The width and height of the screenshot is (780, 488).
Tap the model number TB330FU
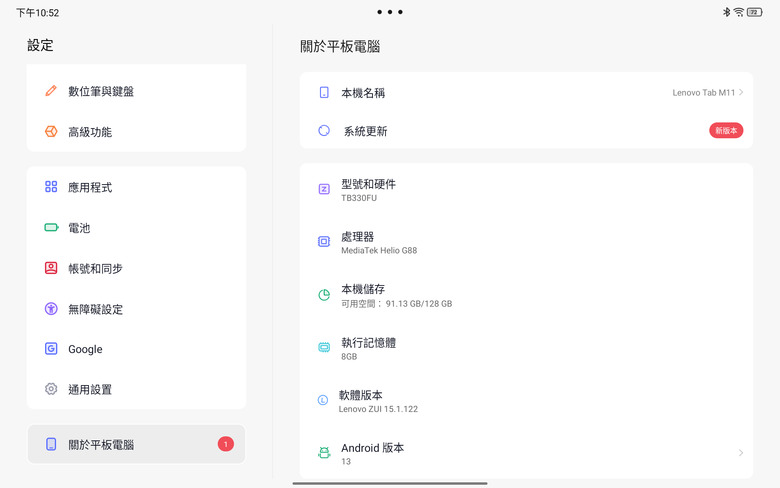359,198
